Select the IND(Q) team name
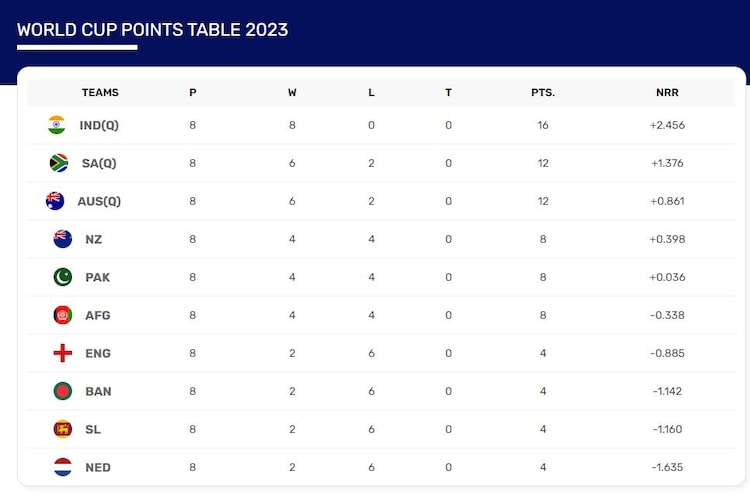This screenshot has width=750, height=495. tap(100, 125)
